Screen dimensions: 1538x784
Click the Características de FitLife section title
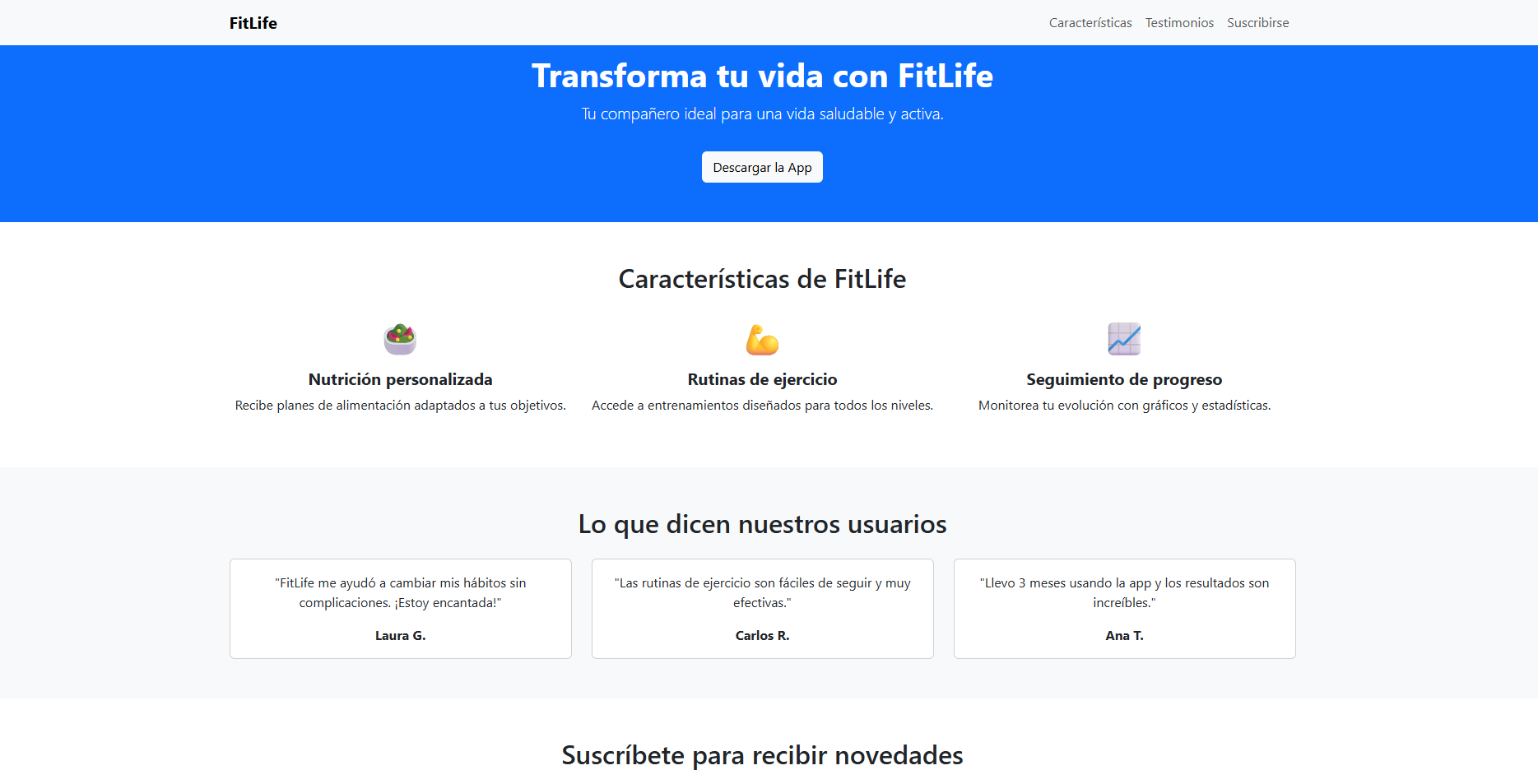pyautogui.click(x=762, y=279)
